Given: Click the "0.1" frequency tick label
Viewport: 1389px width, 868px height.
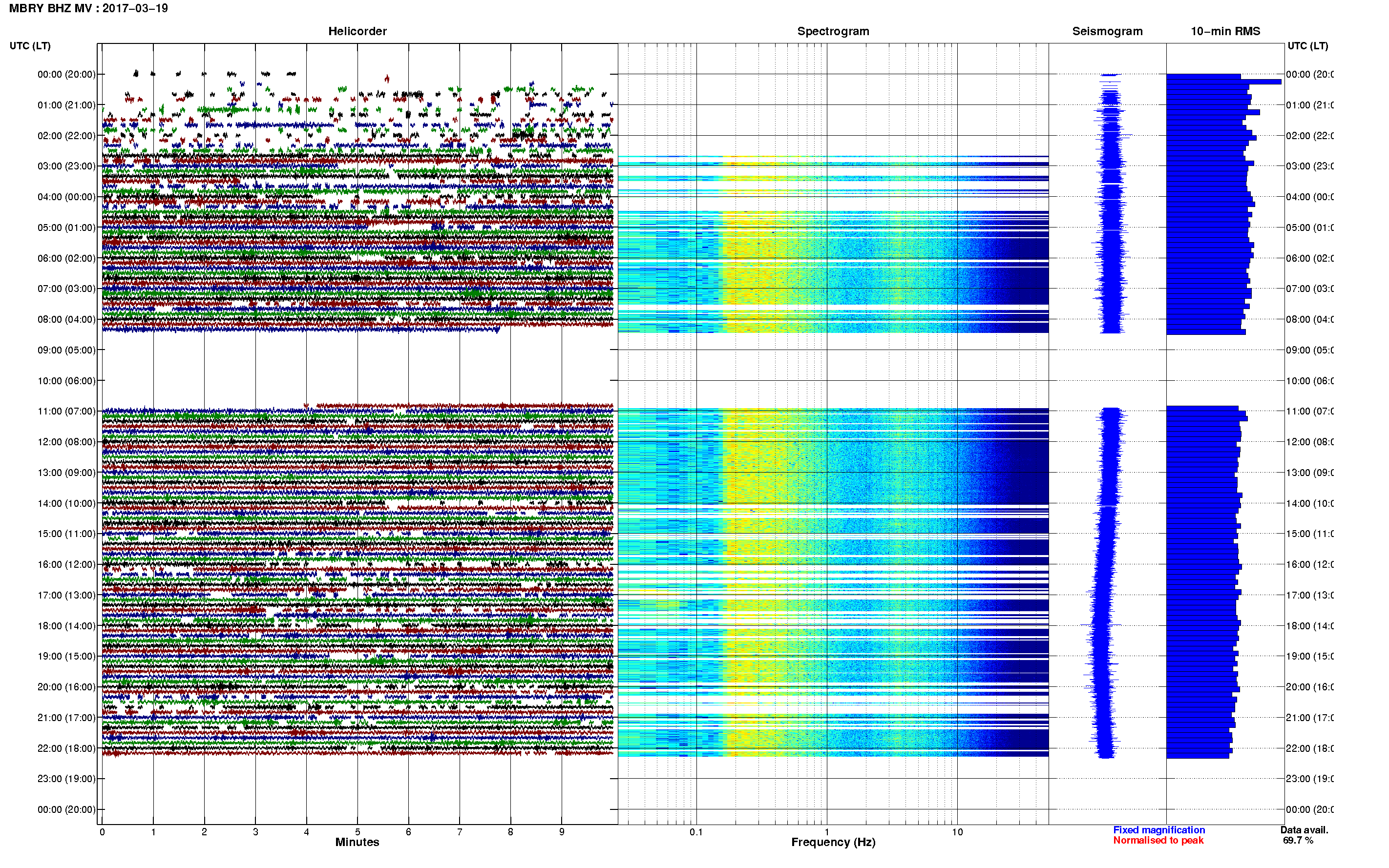Looking at the screenshot, I should [x=696, y=832].
